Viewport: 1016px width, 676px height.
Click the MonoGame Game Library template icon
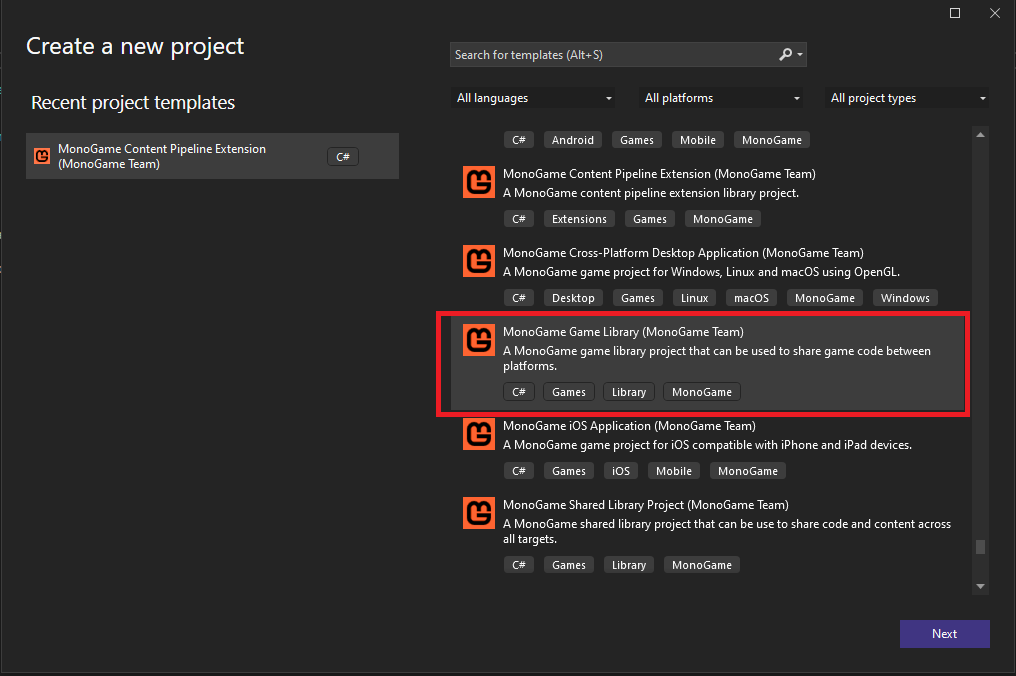479,340
